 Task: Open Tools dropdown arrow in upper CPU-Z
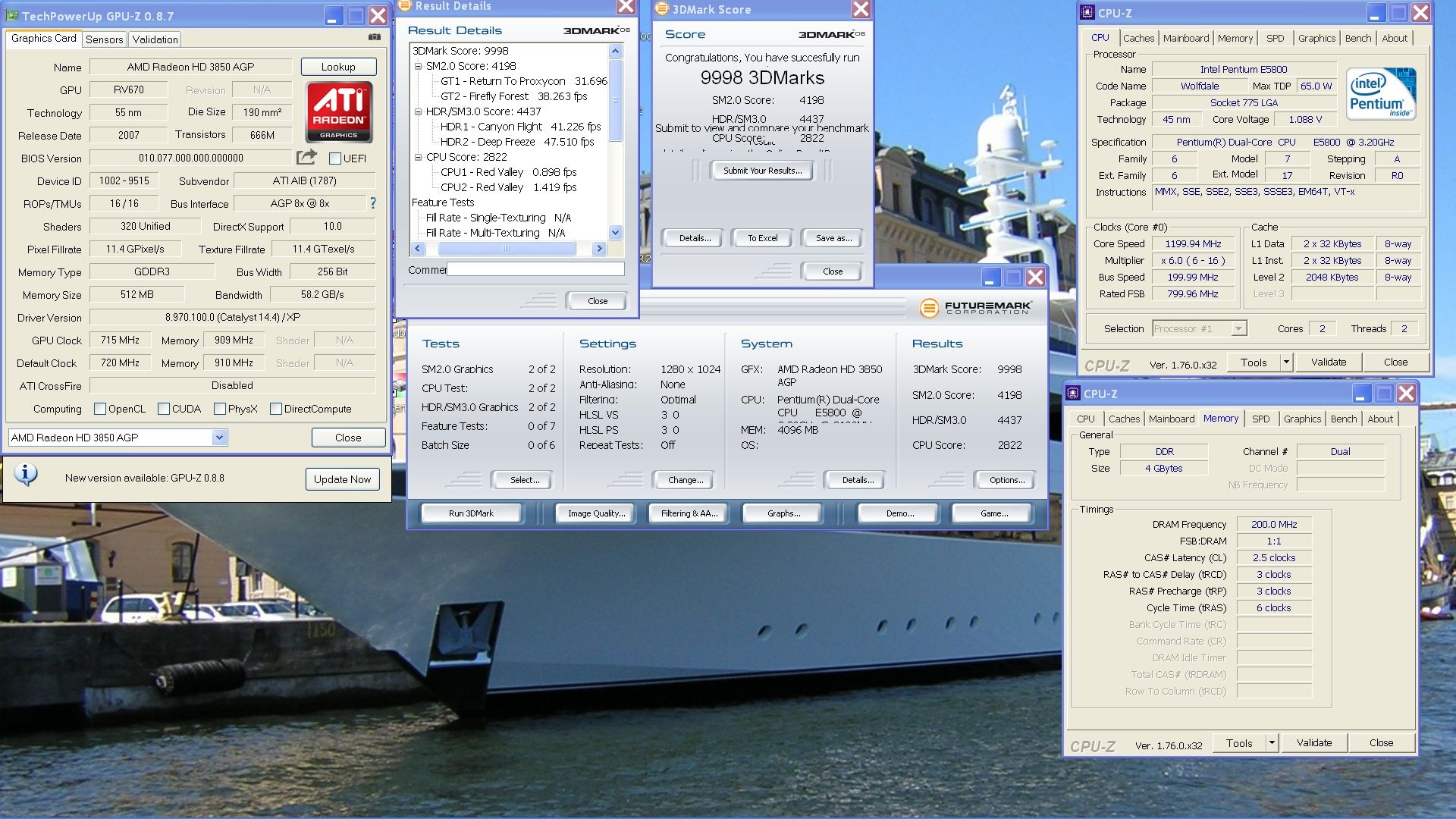coord(1286,362)
